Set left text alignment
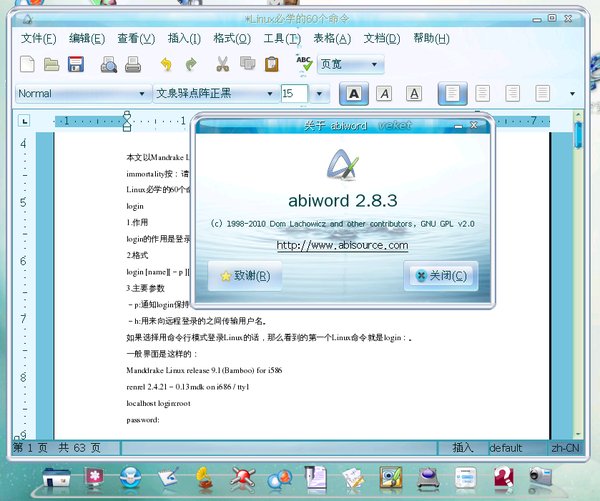The width and height of the screenshot is (600, 501). (452, 93)
